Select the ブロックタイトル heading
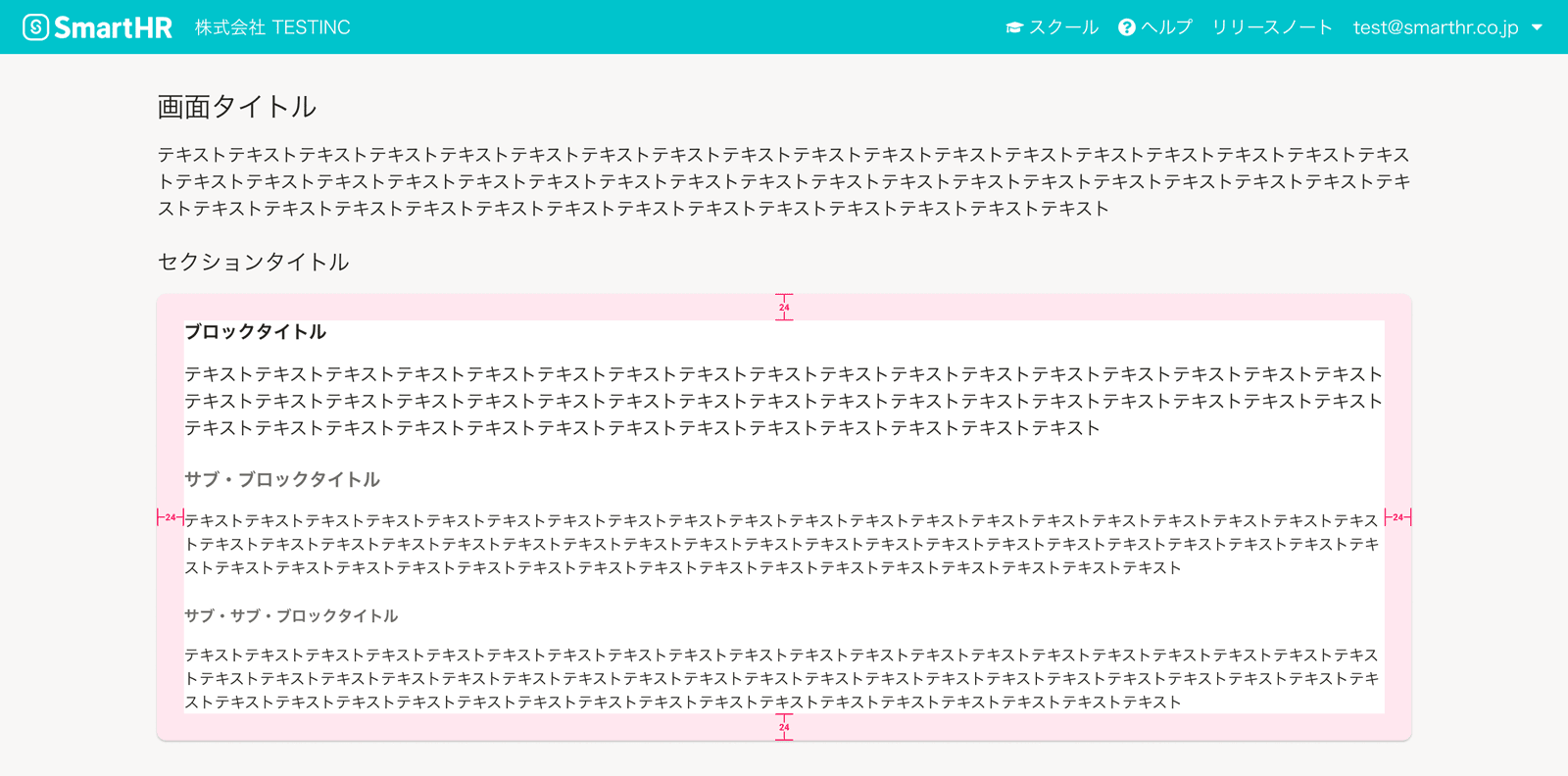1568x776 pixels. pyautogui.click(x=255, y=332)
